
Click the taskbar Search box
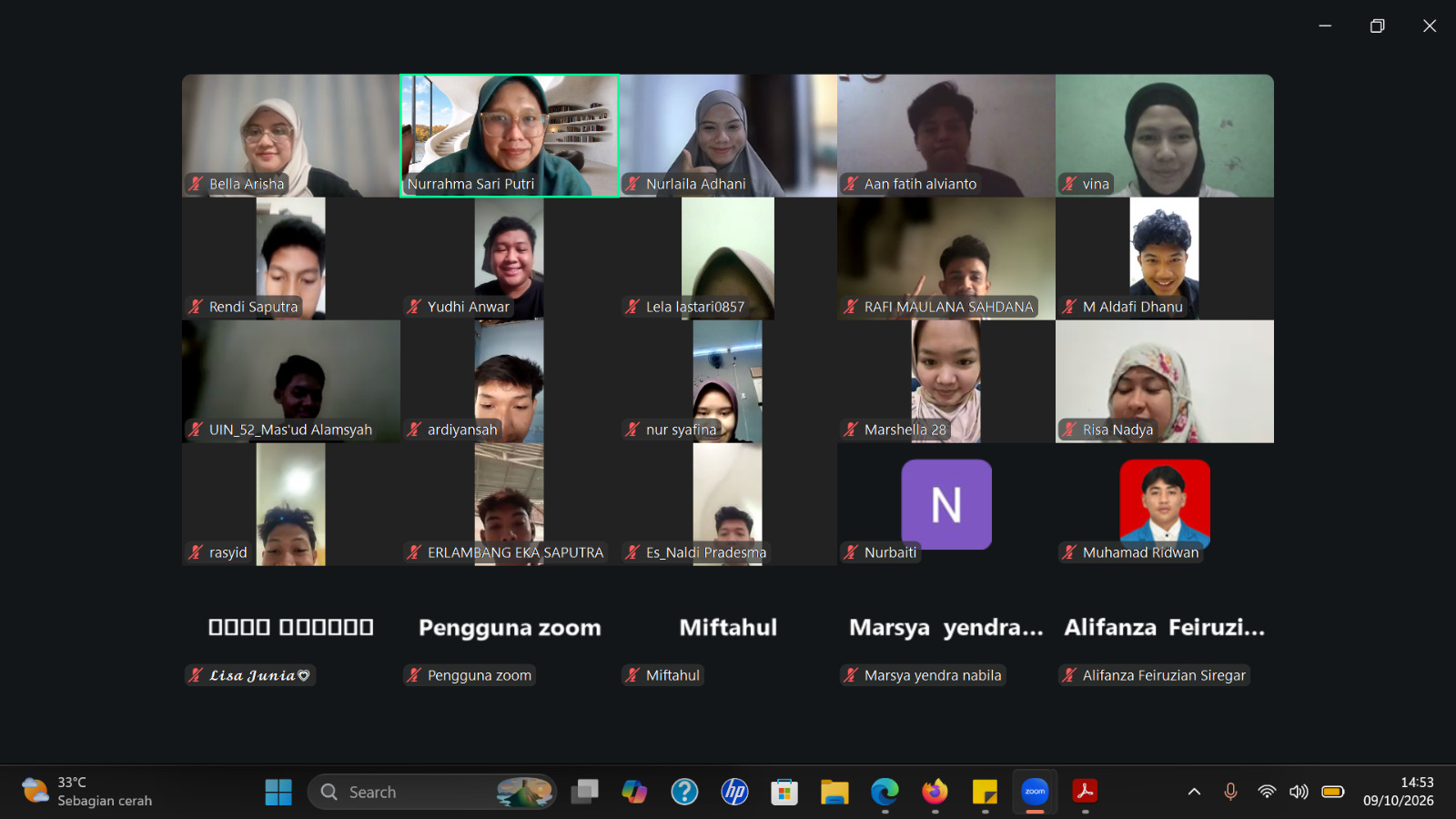[432, 793]
